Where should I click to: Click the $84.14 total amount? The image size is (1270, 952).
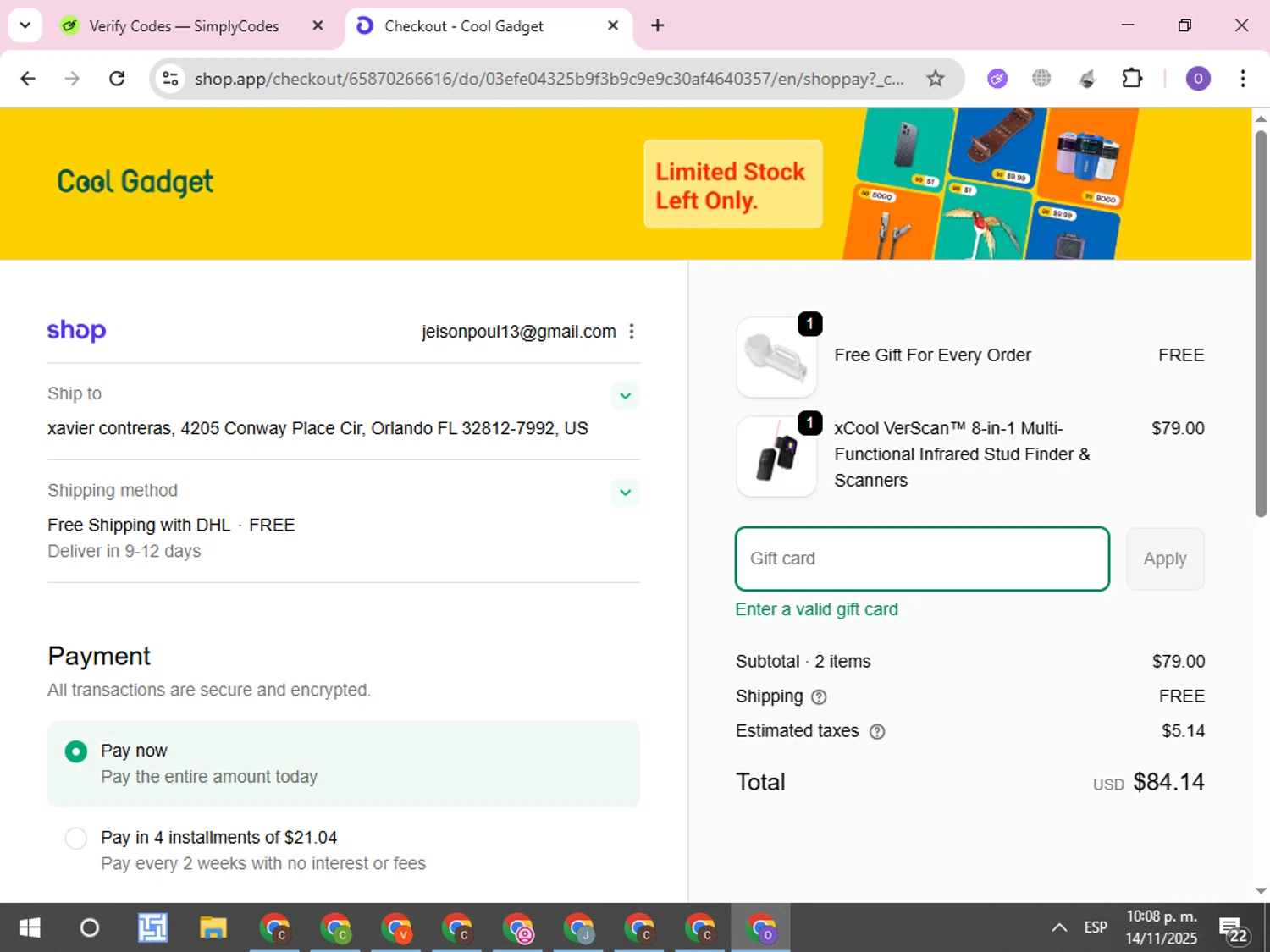point(1168,782)
